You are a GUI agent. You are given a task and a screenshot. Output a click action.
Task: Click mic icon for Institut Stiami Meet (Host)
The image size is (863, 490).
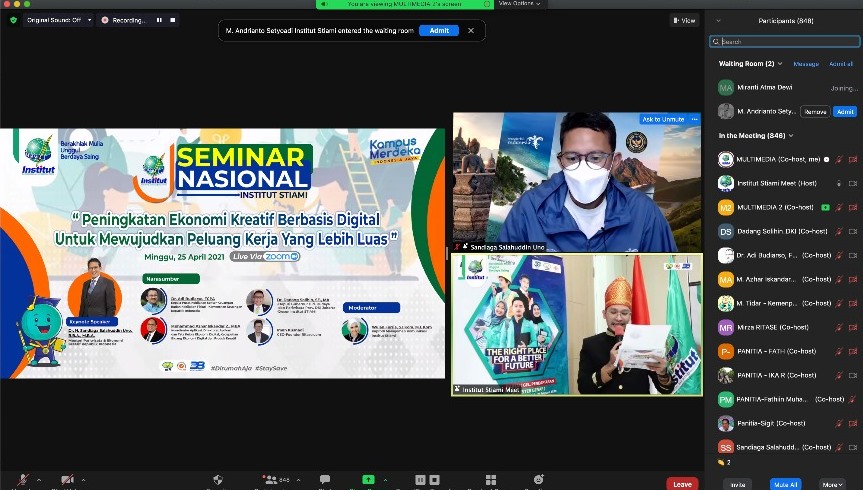[839, 183]
